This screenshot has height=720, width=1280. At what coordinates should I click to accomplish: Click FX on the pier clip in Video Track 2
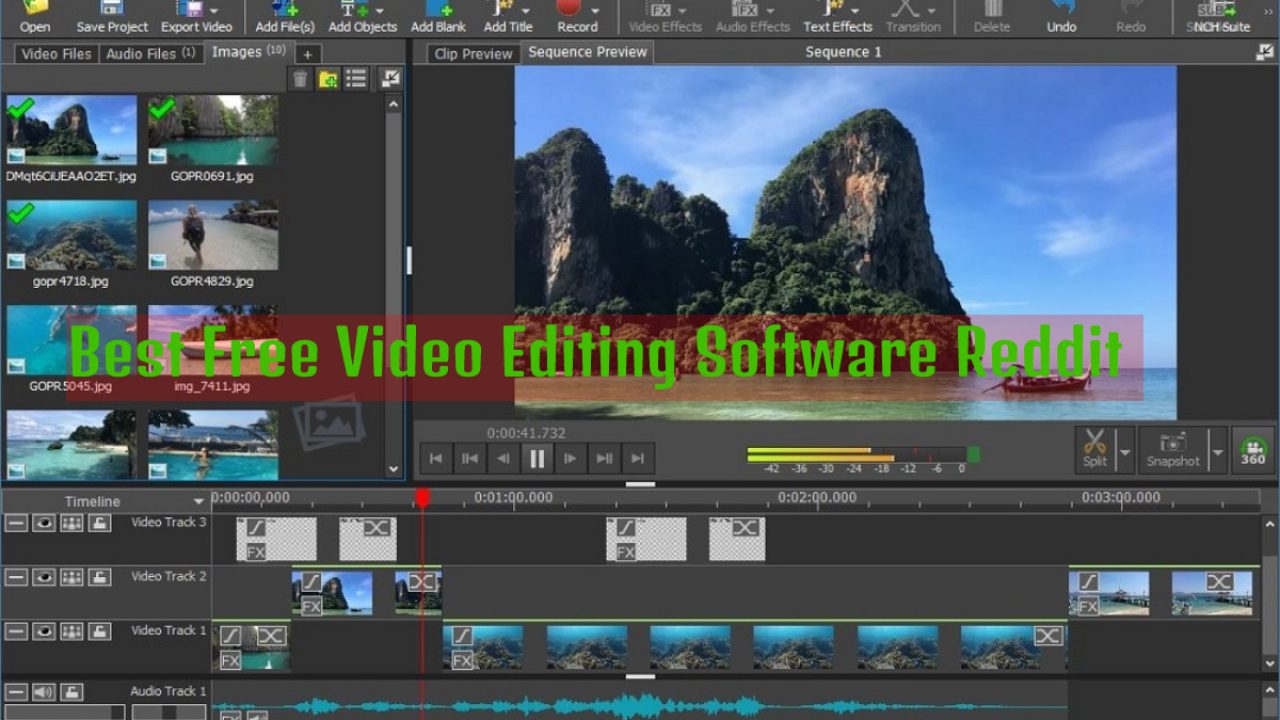point(1088,606)
